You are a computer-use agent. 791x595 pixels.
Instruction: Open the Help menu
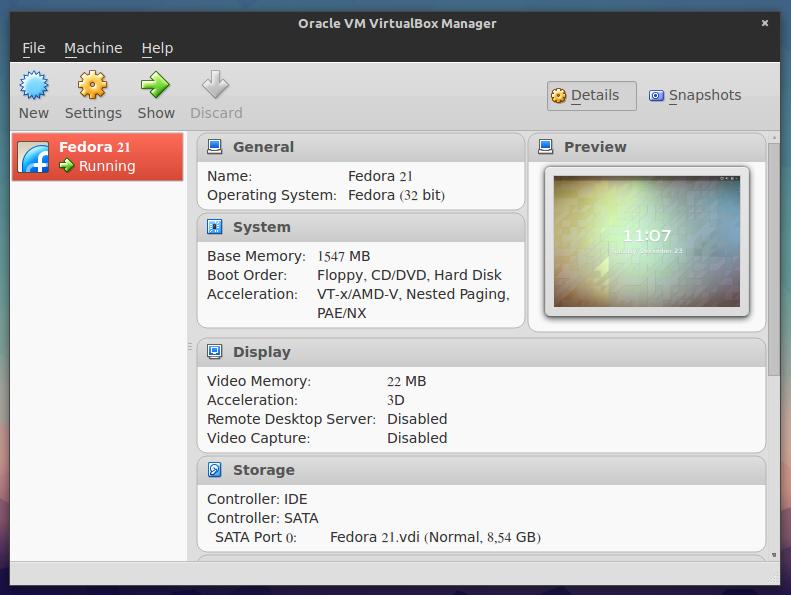click(157, 48)
